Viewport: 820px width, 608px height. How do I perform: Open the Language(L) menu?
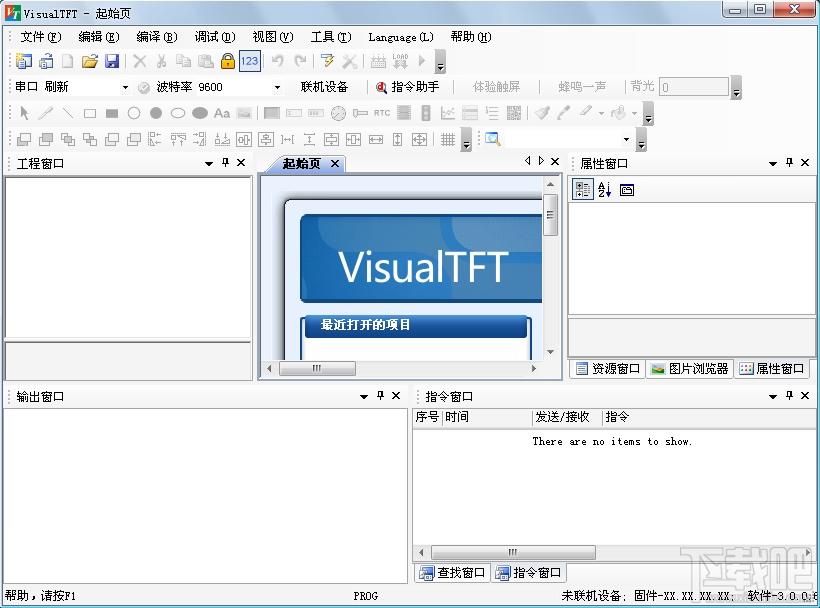point(401,37)
